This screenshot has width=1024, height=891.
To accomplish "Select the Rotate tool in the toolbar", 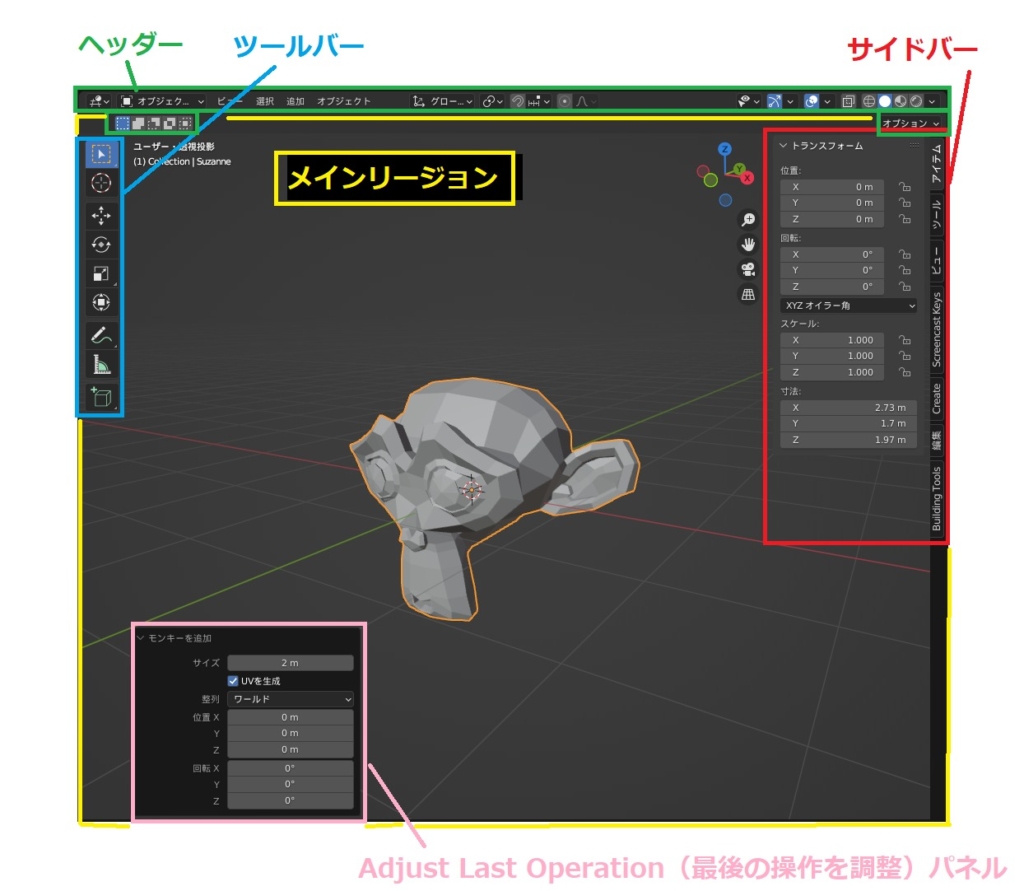I will click(x=100, y=244).
